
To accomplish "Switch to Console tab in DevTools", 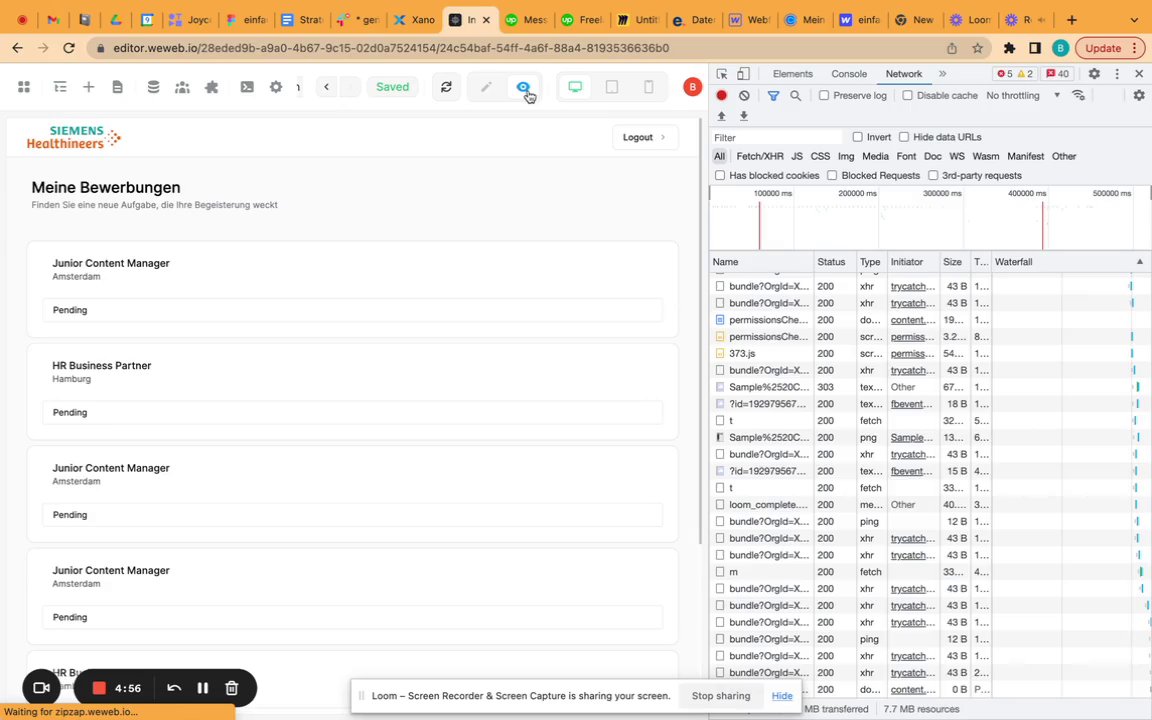I will coord(849,73).
